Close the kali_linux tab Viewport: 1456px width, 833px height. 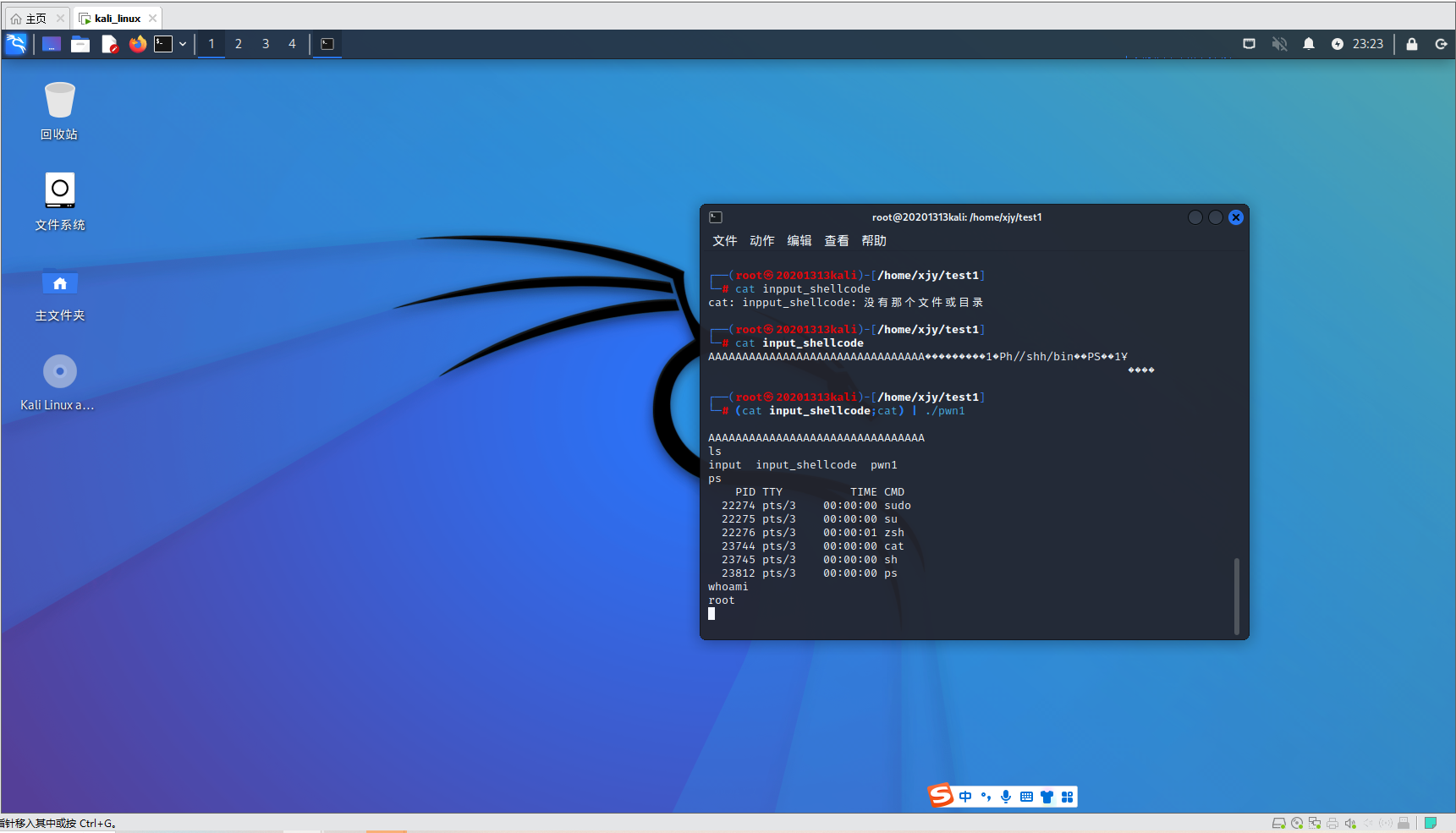152,19
